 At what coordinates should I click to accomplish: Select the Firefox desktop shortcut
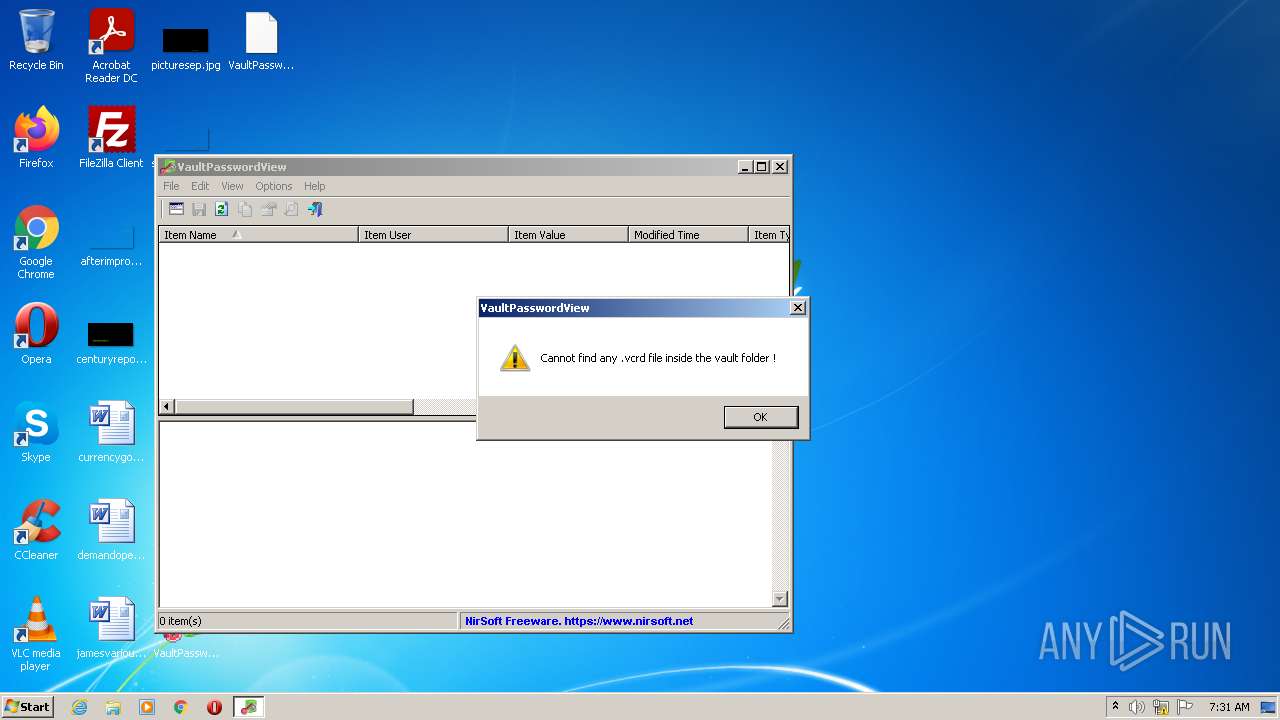[36, 138]
